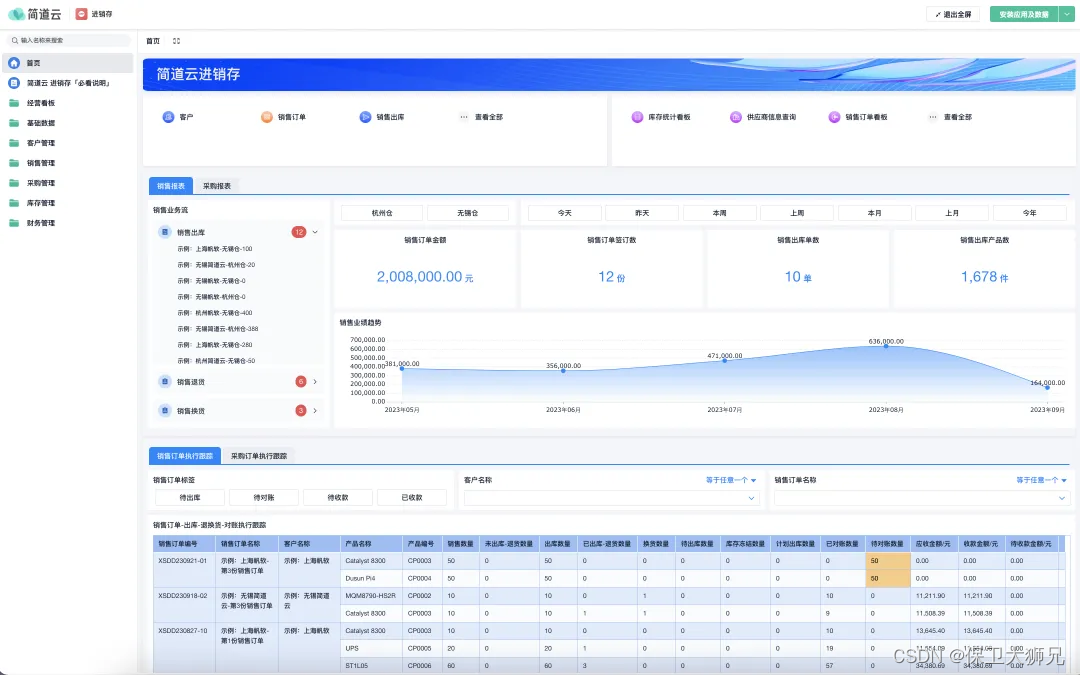The height and width of the screenshot is (675, 1080).
Task: Switch to 采购订单执行跟踪 tab
Action: (259, 456)
